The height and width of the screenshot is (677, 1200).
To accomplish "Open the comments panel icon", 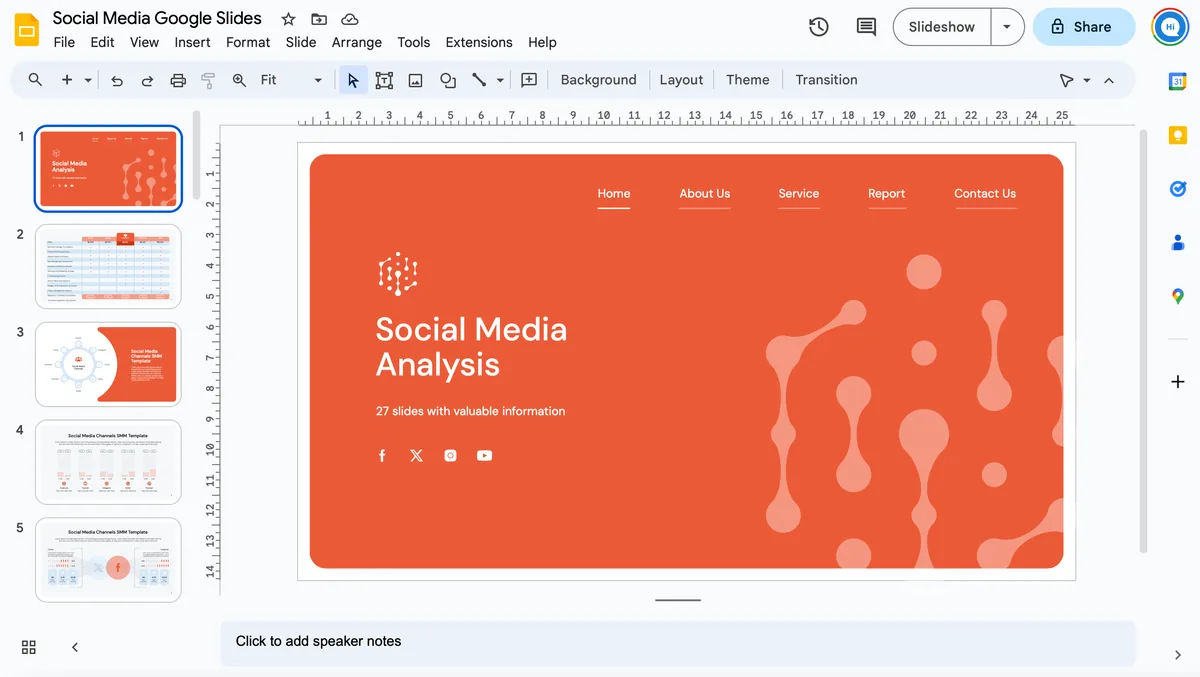I will tap(866, 27).
